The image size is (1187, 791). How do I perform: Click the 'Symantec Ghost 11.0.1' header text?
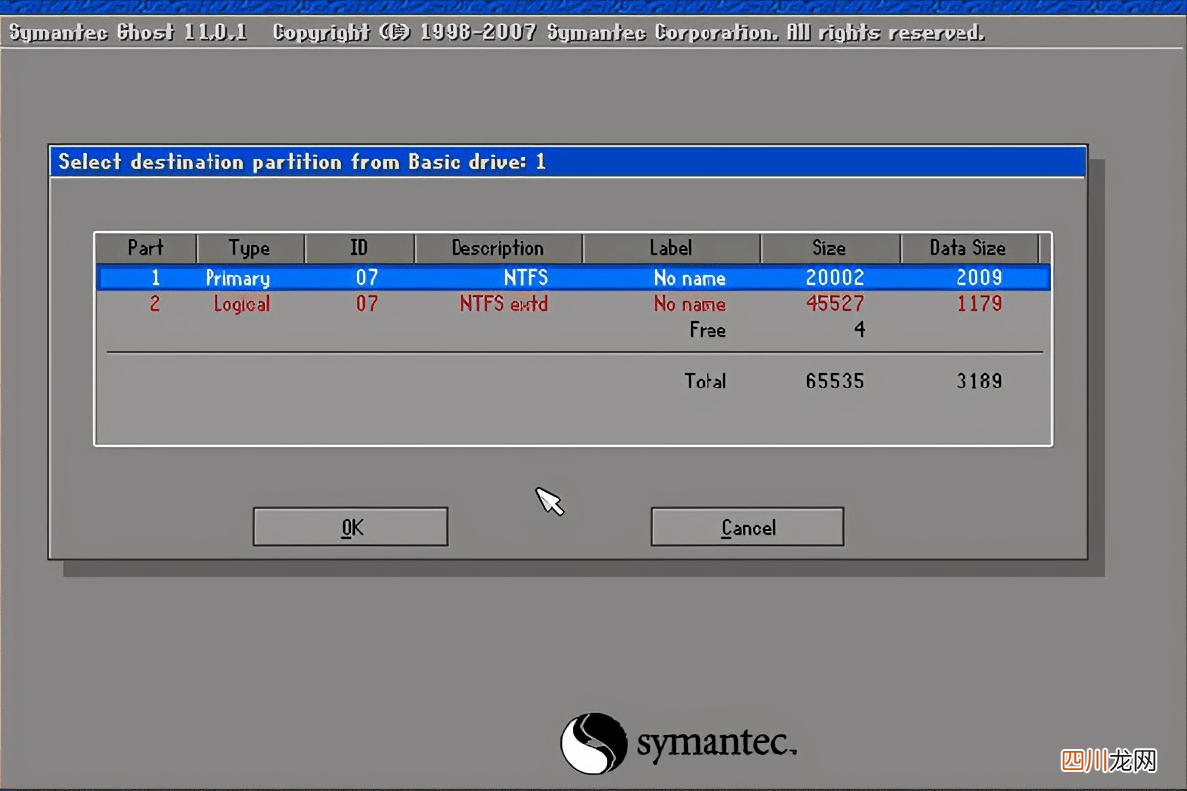(x=128, y=33)
